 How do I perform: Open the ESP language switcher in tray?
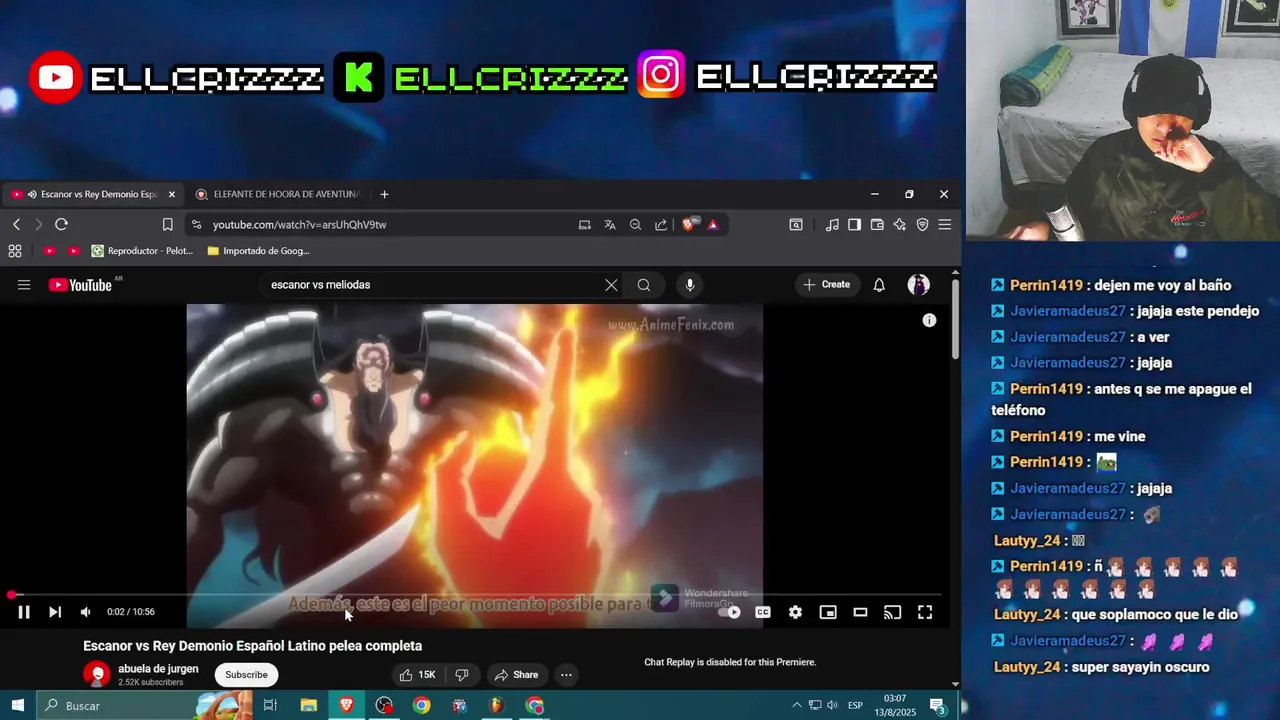pyautogui.click(x=855, y=706)
